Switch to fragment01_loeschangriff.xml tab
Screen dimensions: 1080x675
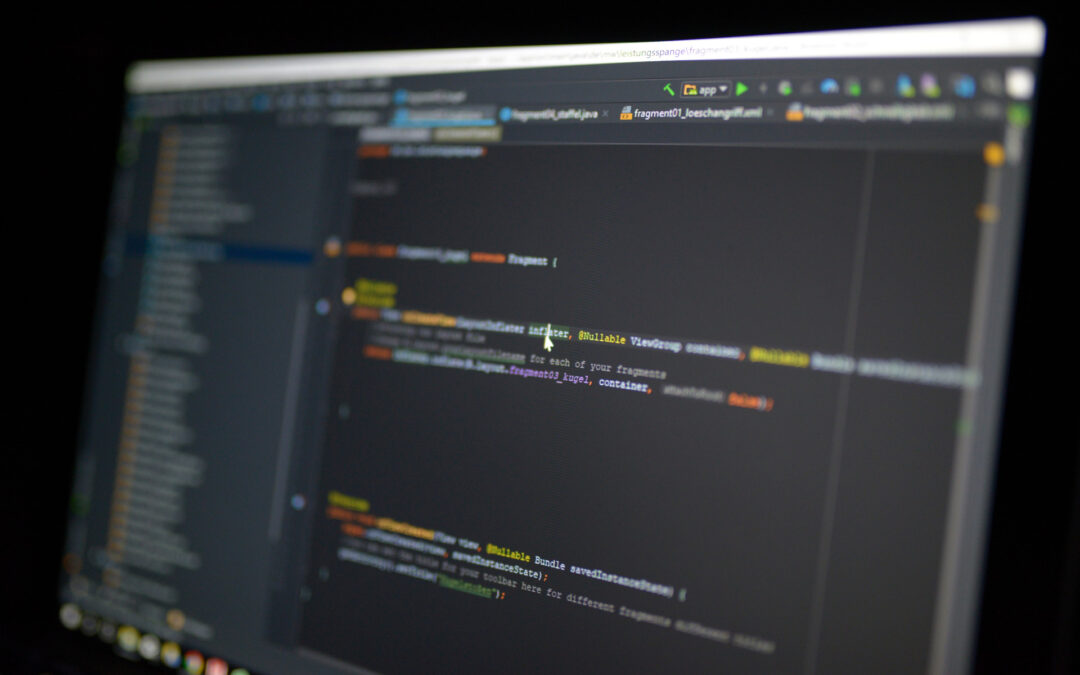coord(690,113)
